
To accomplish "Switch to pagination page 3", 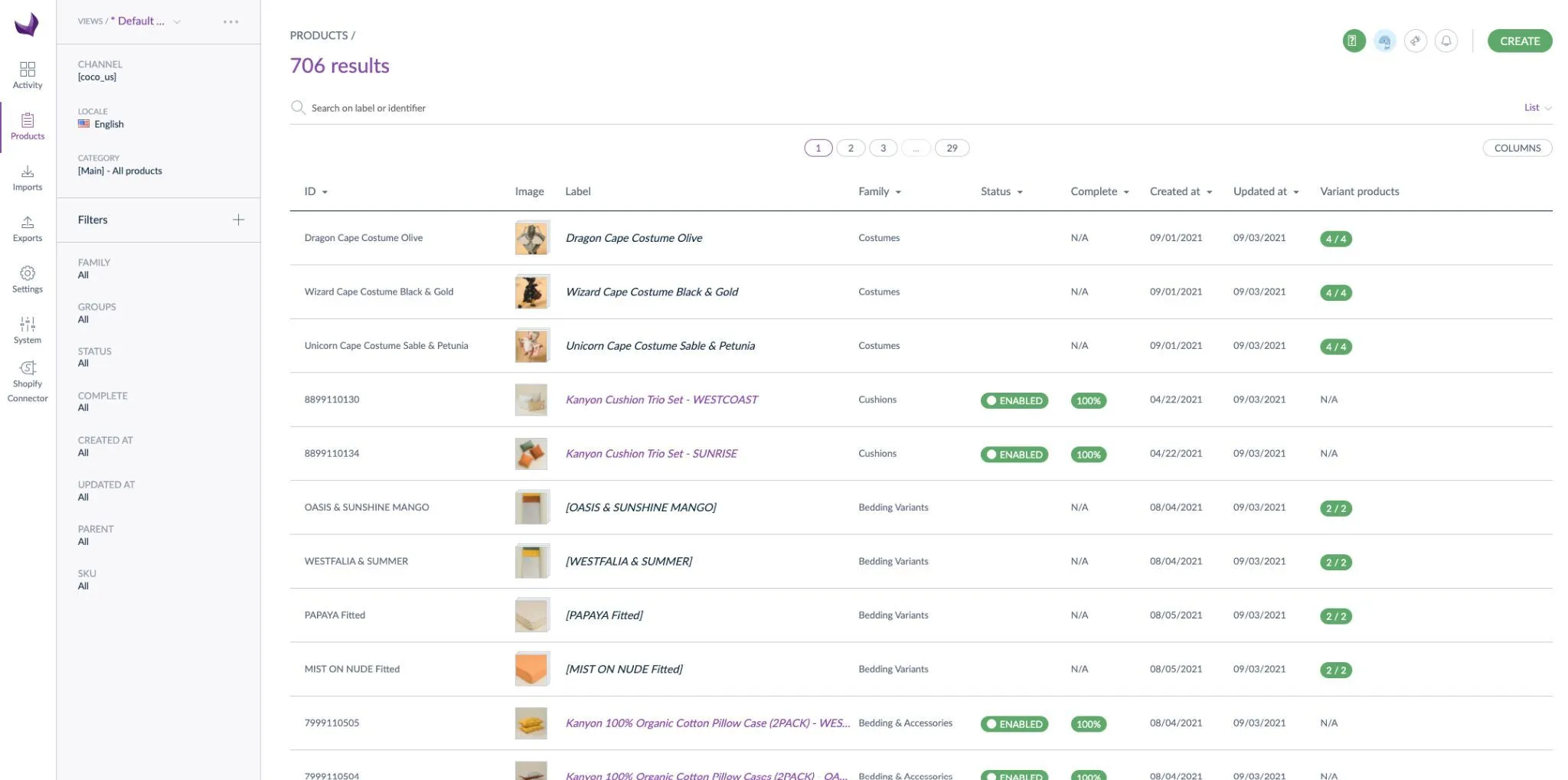I will pyautogui.click(x=883, y=147).
